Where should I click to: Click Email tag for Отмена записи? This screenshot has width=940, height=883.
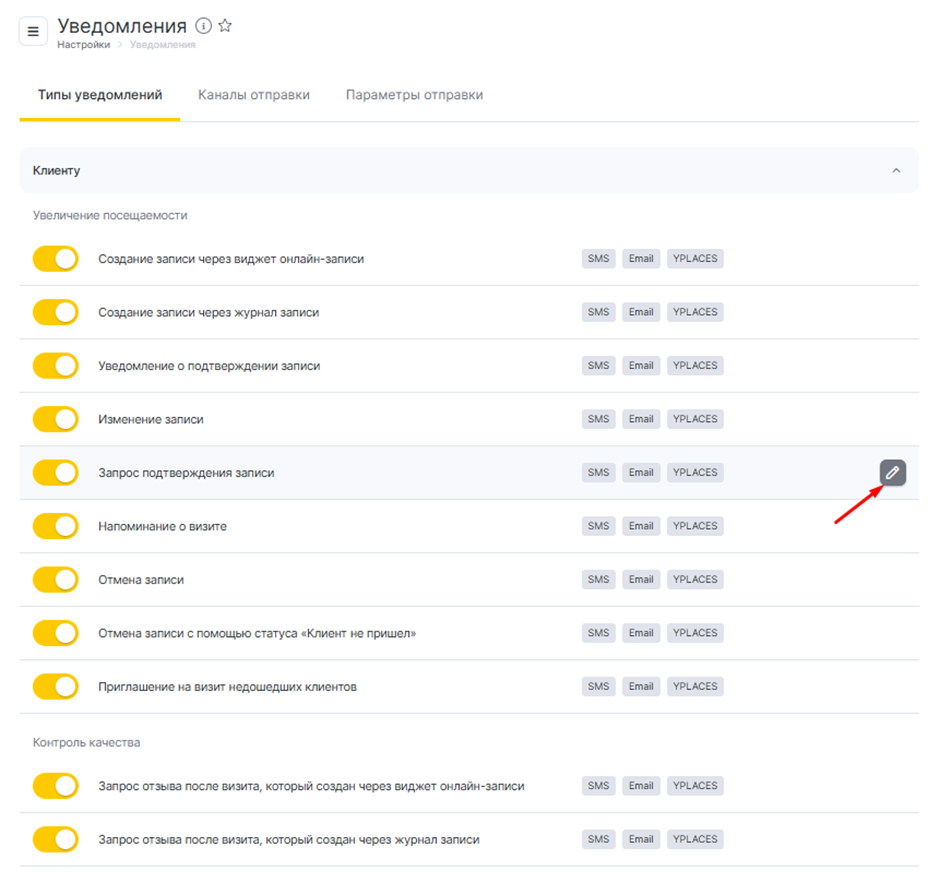pos(641,579)
